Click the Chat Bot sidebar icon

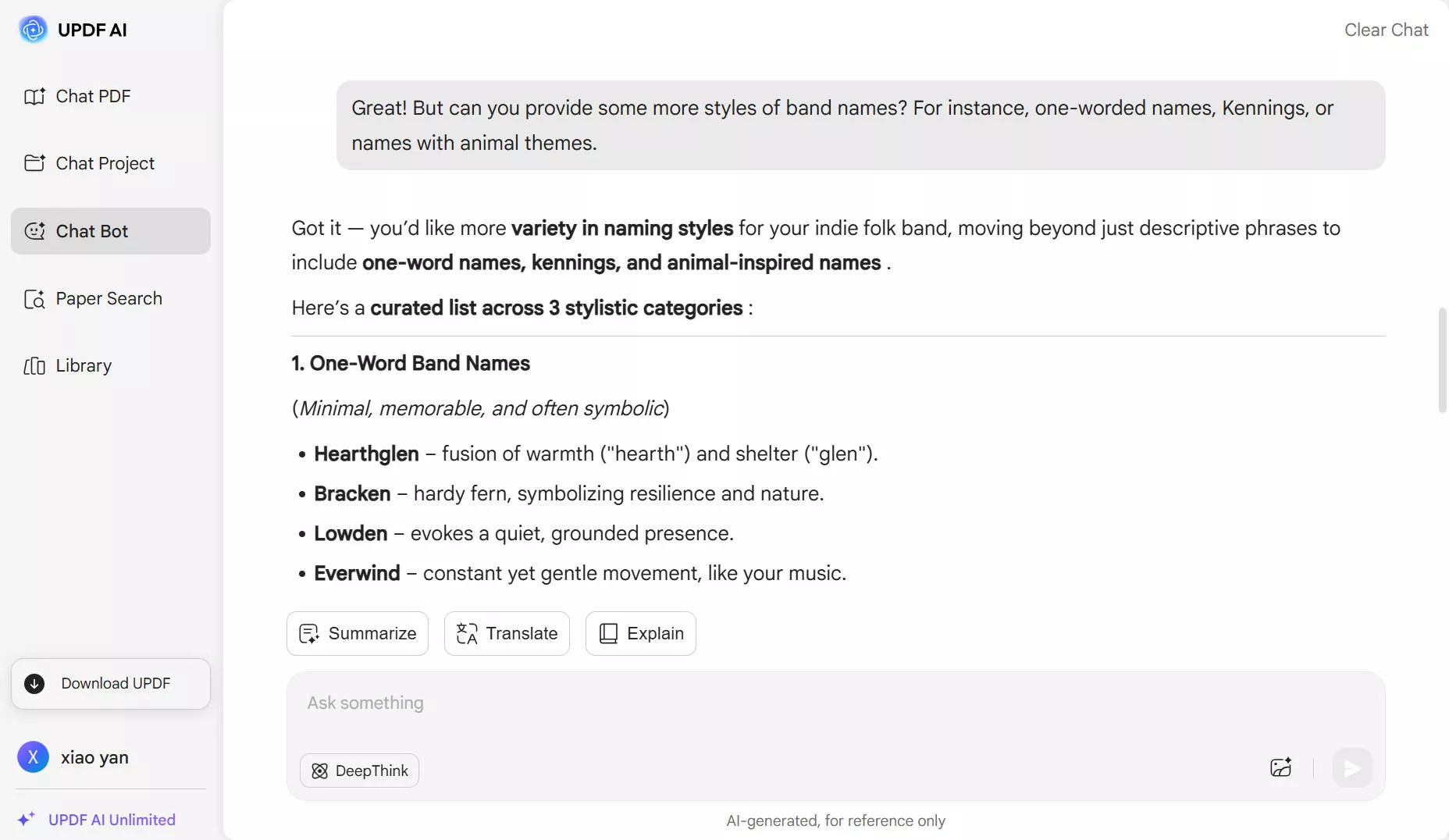click(34, 231)
